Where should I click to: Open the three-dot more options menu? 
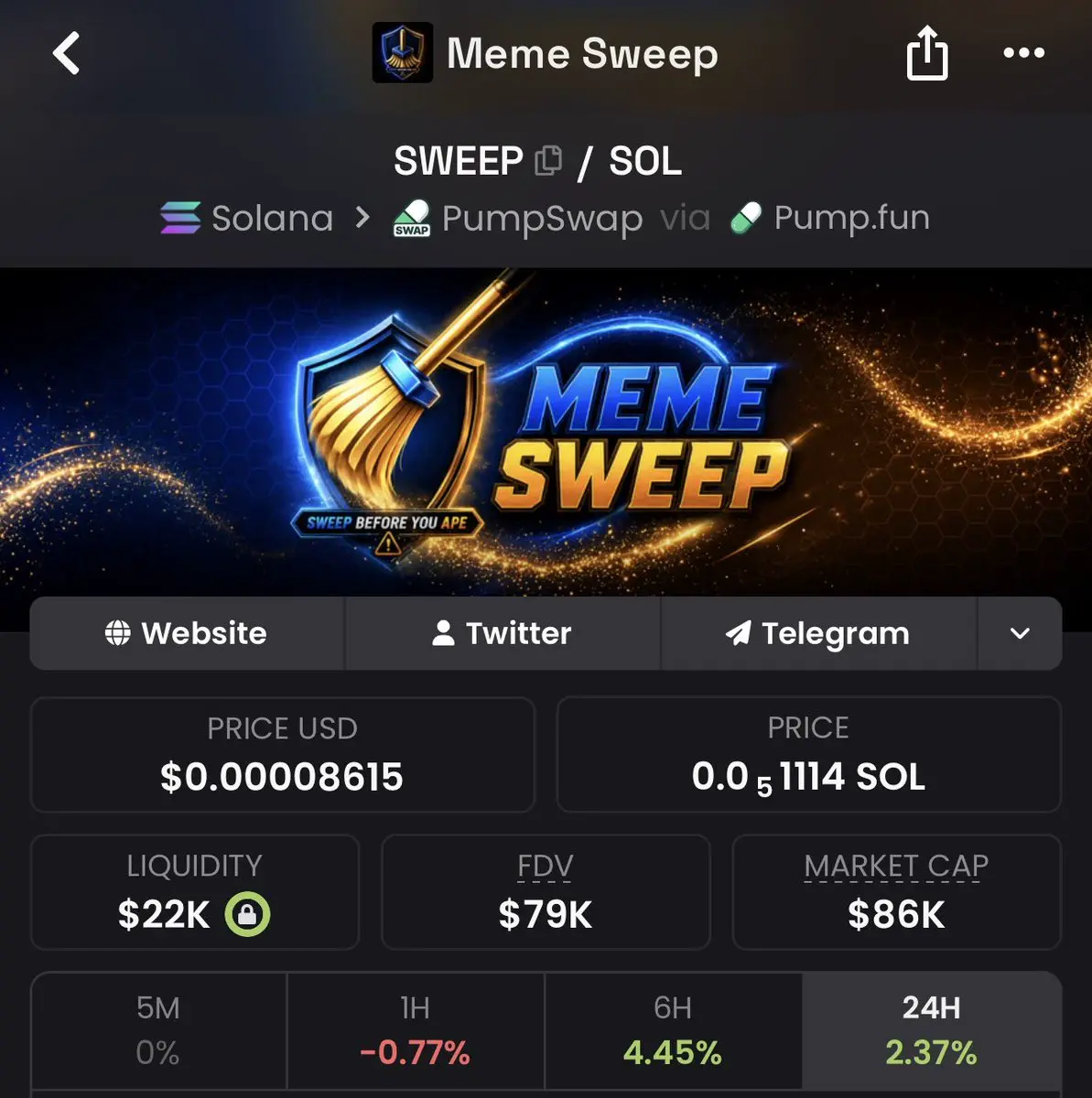1023,53
